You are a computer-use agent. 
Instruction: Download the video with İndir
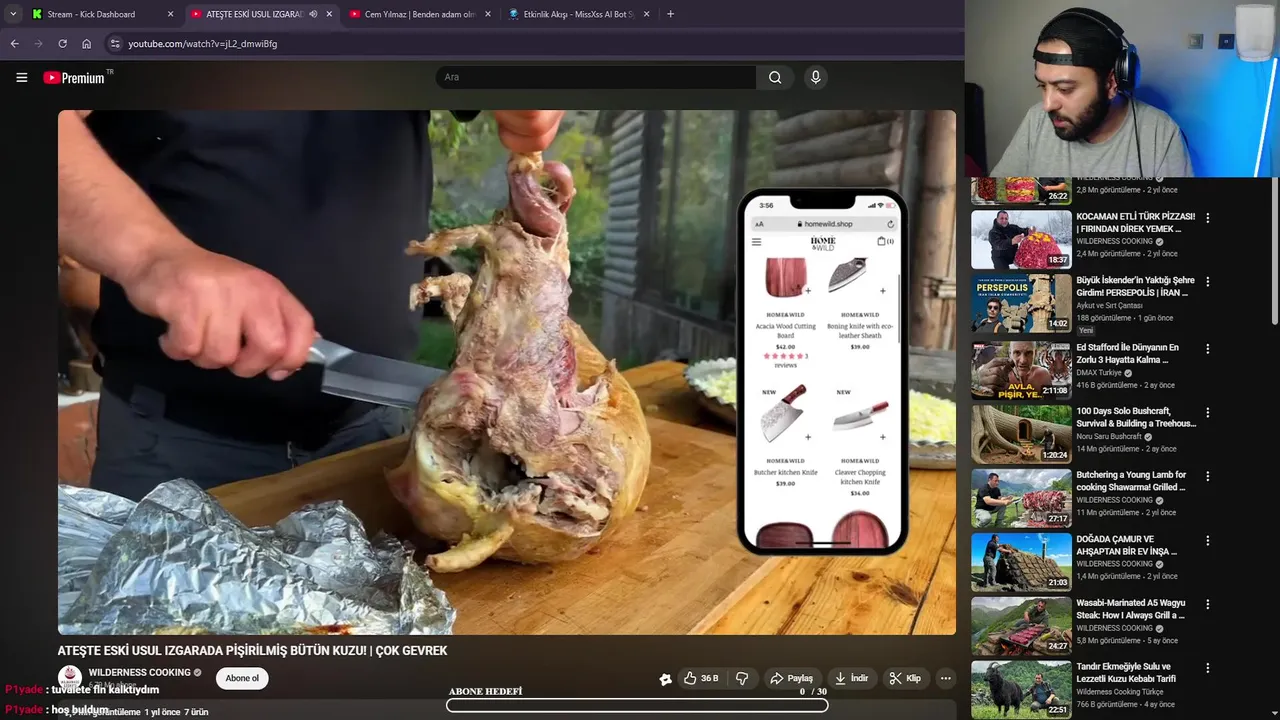coord(852,678)
